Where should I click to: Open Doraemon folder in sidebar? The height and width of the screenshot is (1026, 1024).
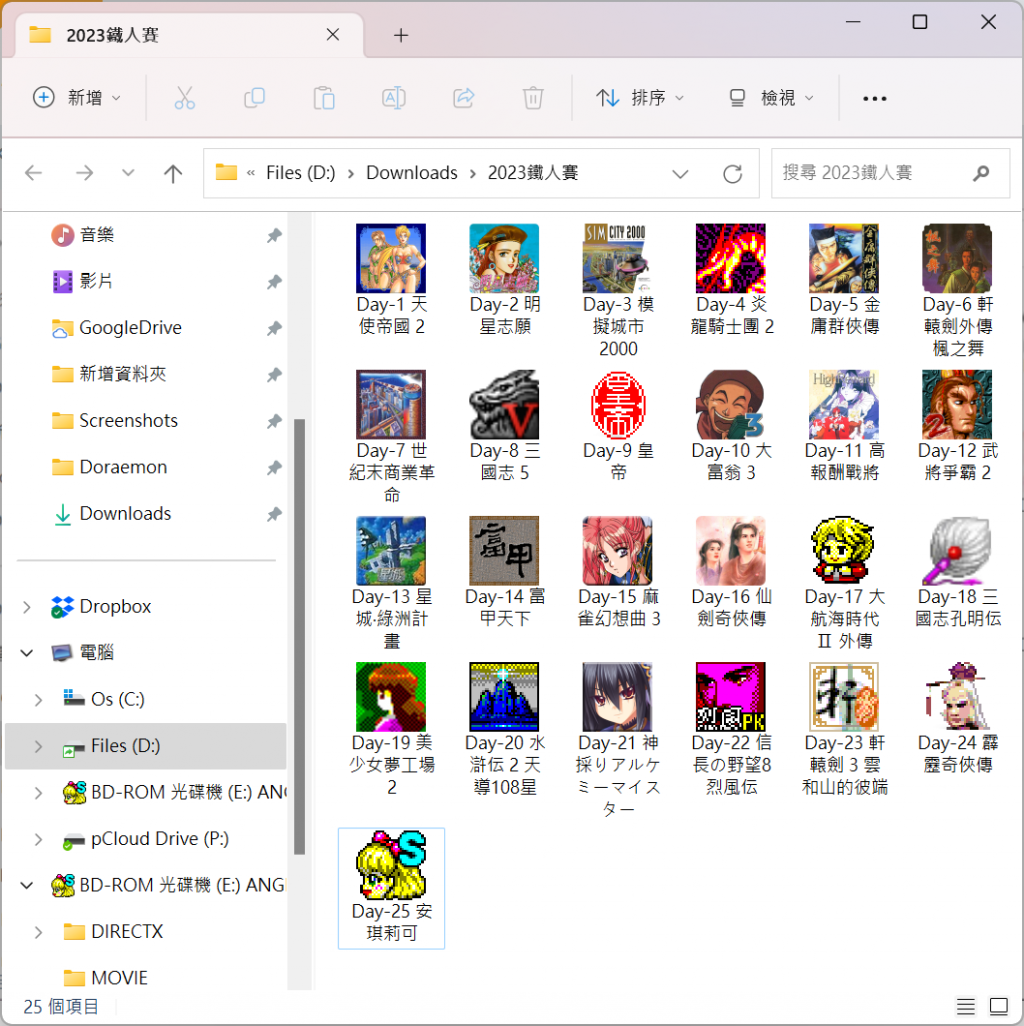[123, 467]
